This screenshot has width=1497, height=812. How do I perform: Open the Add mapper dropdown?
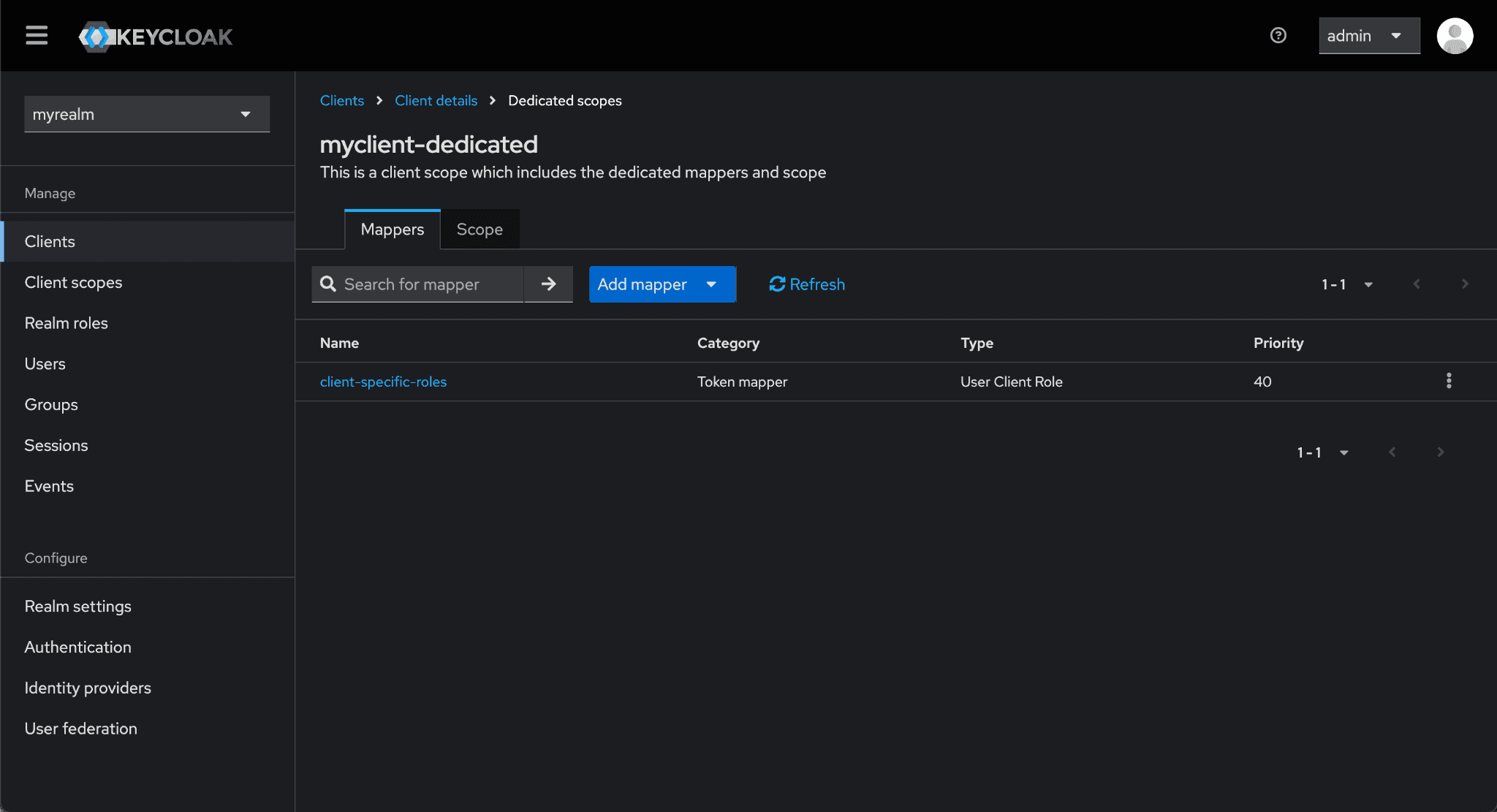tap(662, 284)
